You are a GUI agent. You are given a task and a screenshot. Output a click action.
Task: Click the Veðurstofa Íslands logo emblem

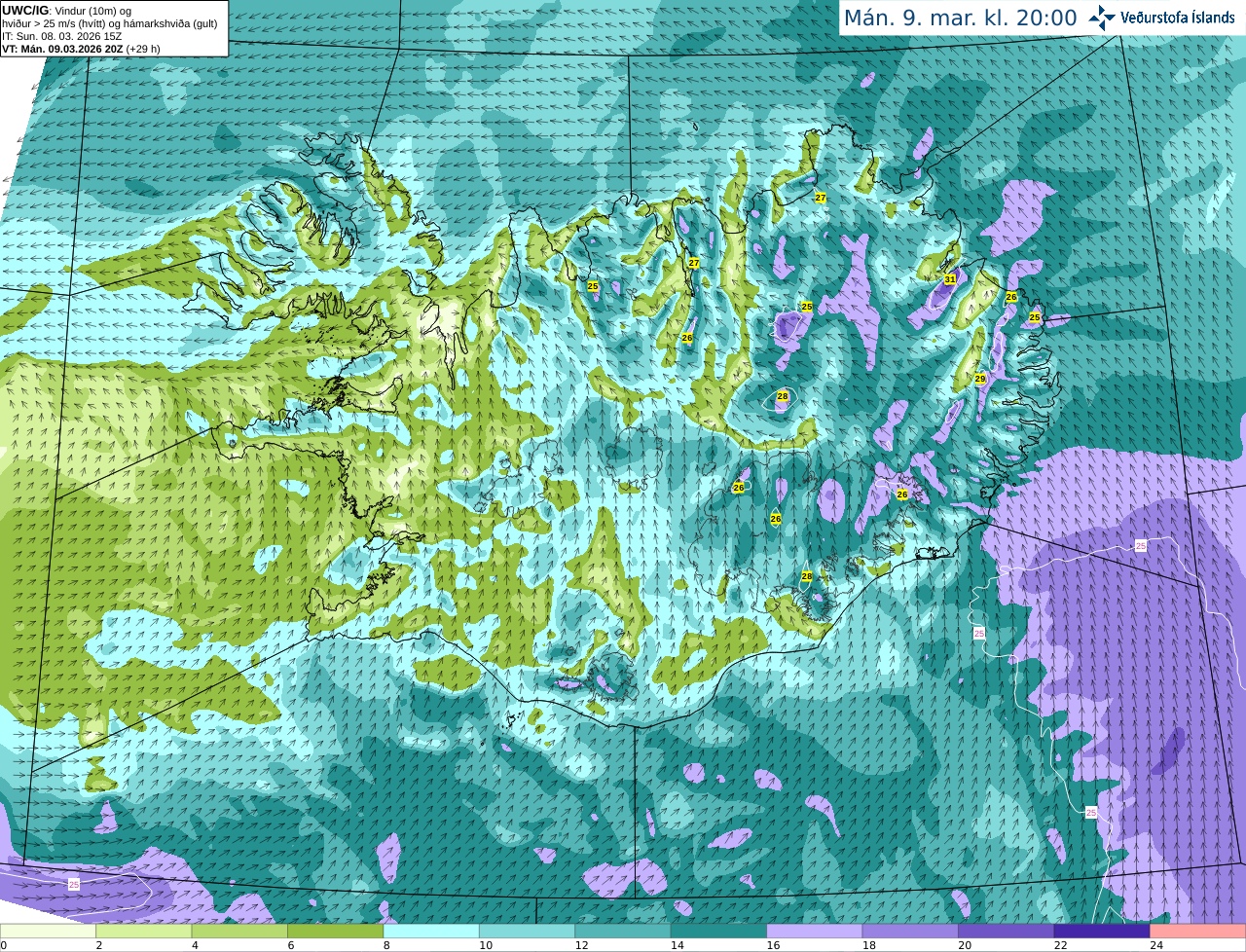click(x=1102, y=18)
